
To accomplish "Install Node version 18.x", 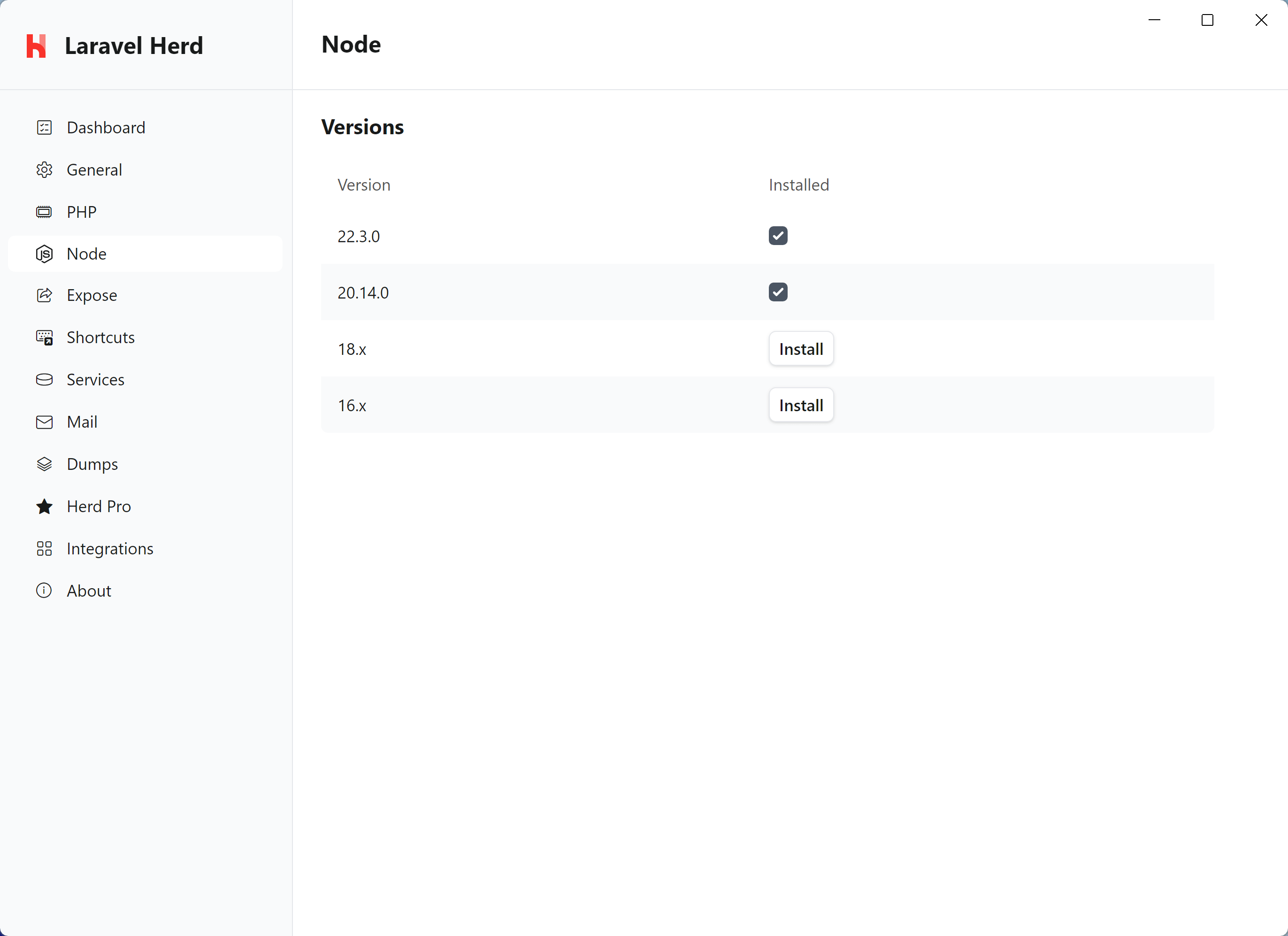I will [x=801, y=348].
